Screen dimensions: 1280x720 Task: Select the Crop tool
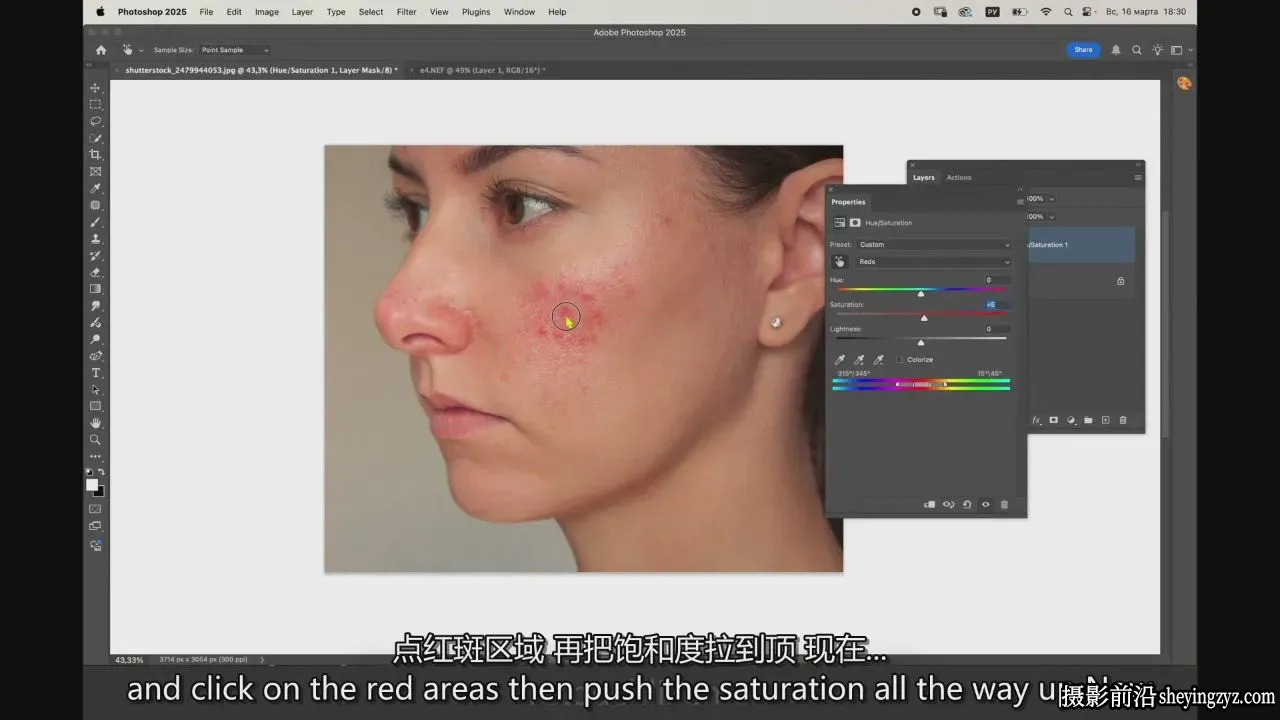coord(96,155)
